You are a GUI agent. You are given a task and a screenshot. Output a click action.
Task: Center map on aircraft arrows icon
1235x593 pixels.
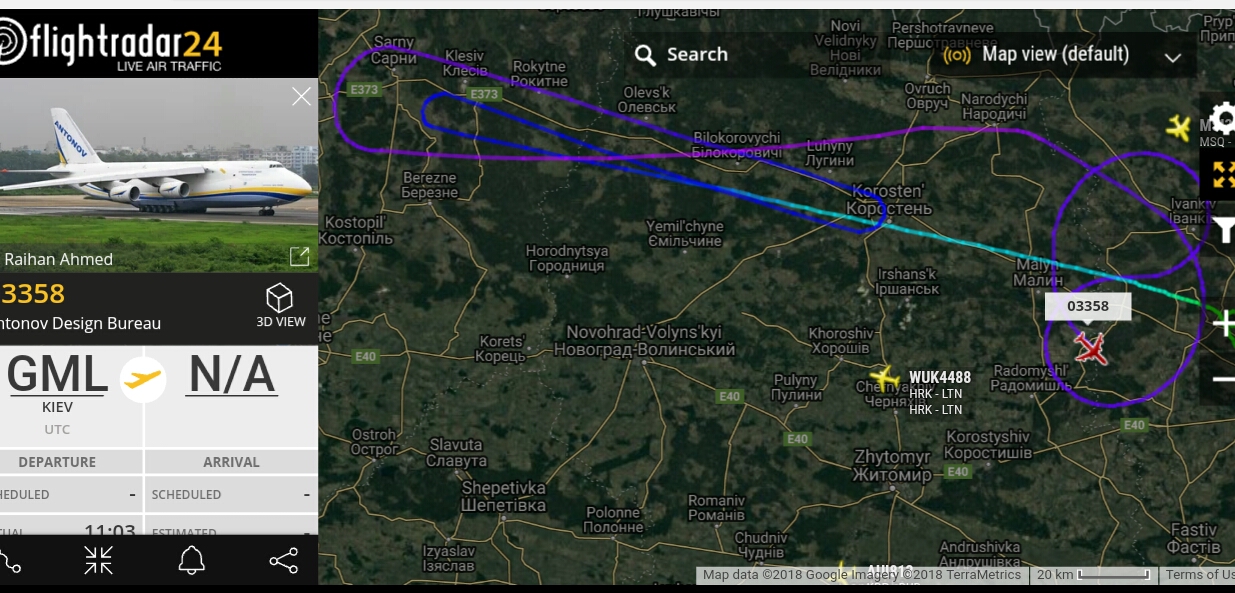(x=98, y=561)
